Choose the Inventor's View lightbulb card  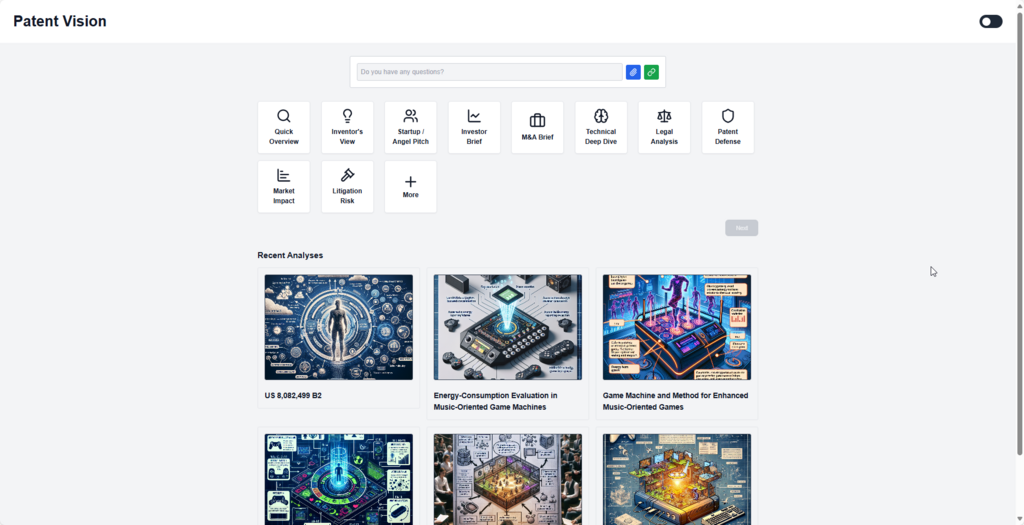(x=347, y=127)
